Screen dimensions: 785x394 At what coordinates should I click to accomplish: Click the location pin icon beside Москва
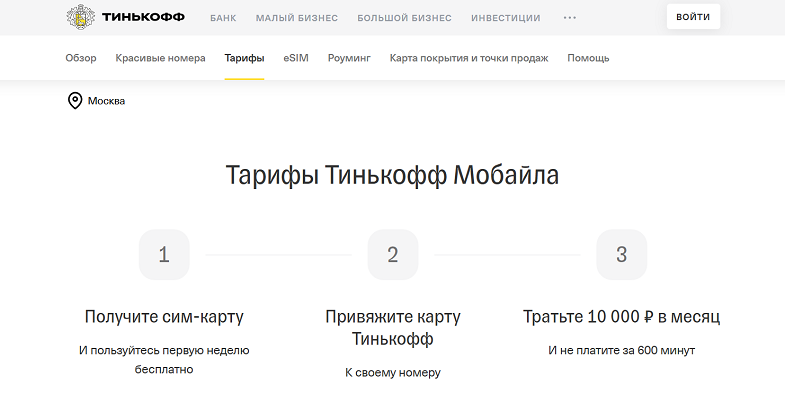[75, 101]
